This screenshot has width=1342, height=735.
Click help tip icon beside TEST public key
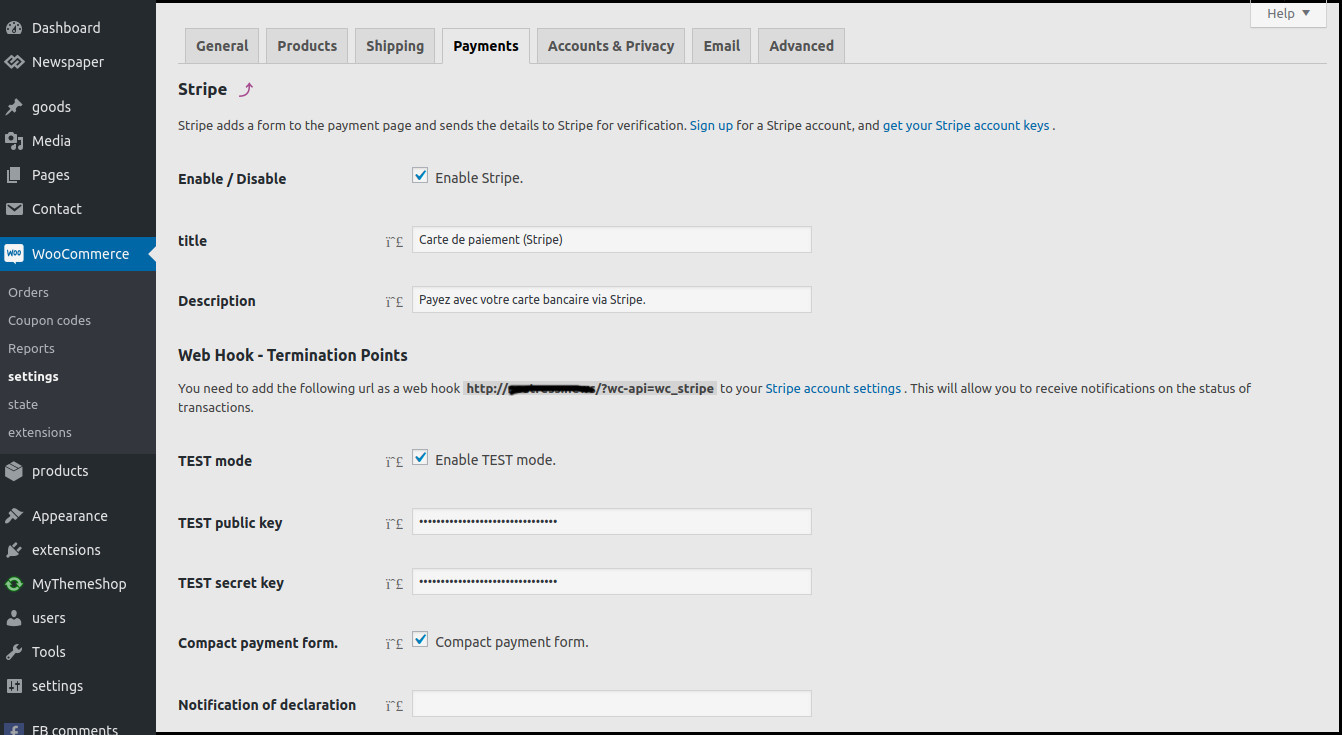(394, 523)
